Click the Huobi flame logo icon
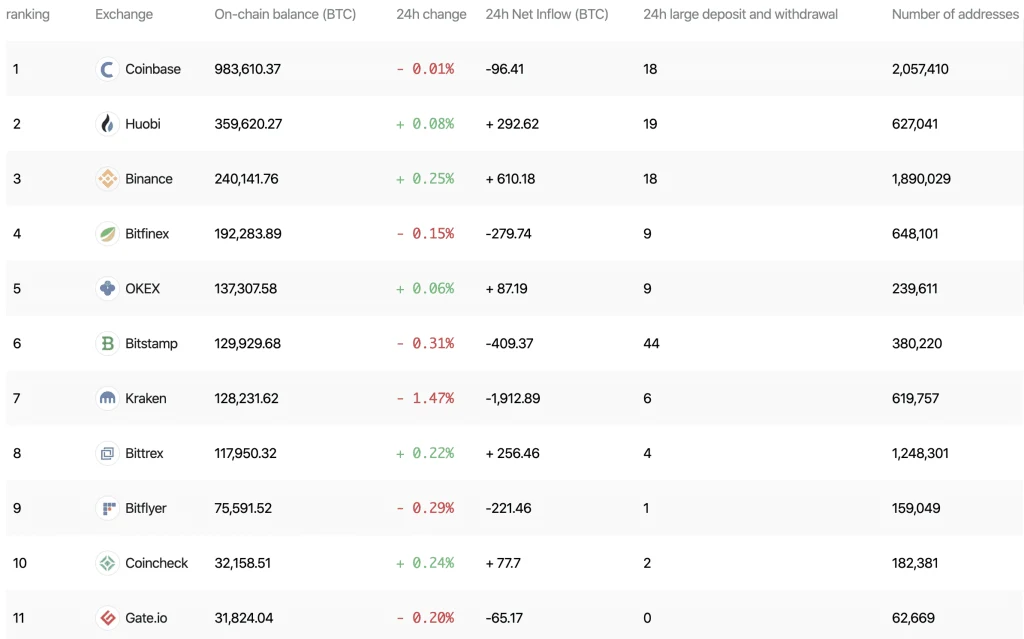The height and width of the screenshot is (639, 1024). tap(107, 124)
